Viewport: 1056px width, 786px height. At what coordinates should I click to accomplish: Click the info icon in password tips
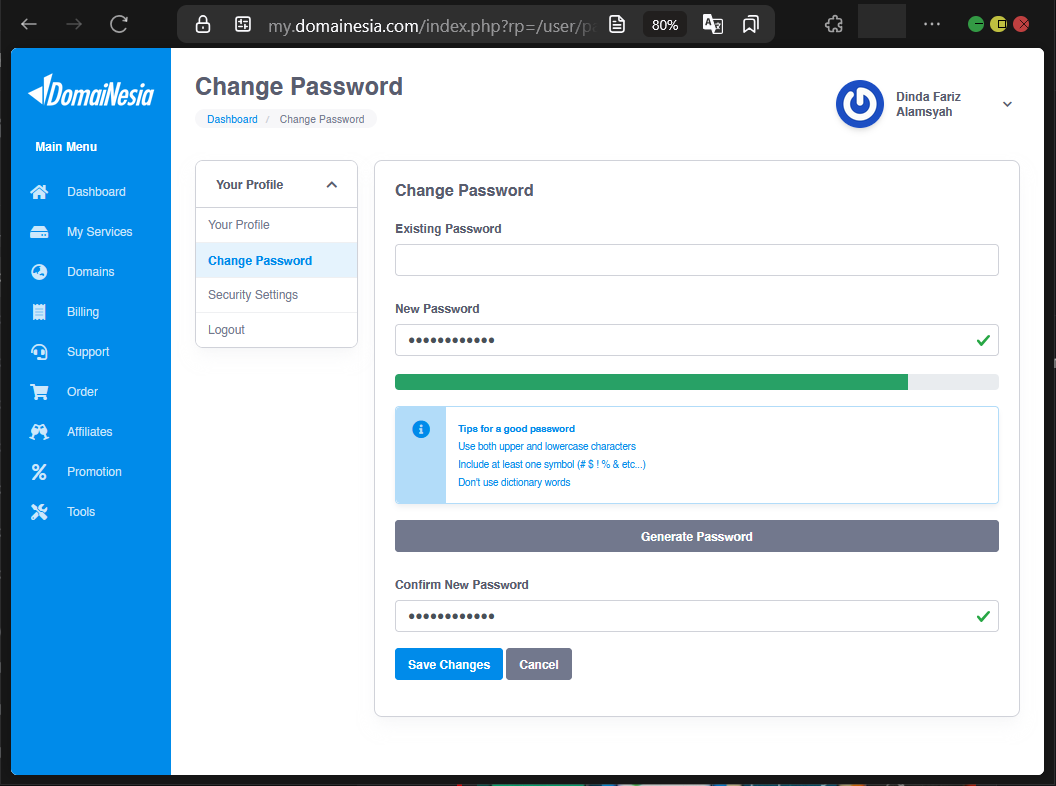coord(421,429)
